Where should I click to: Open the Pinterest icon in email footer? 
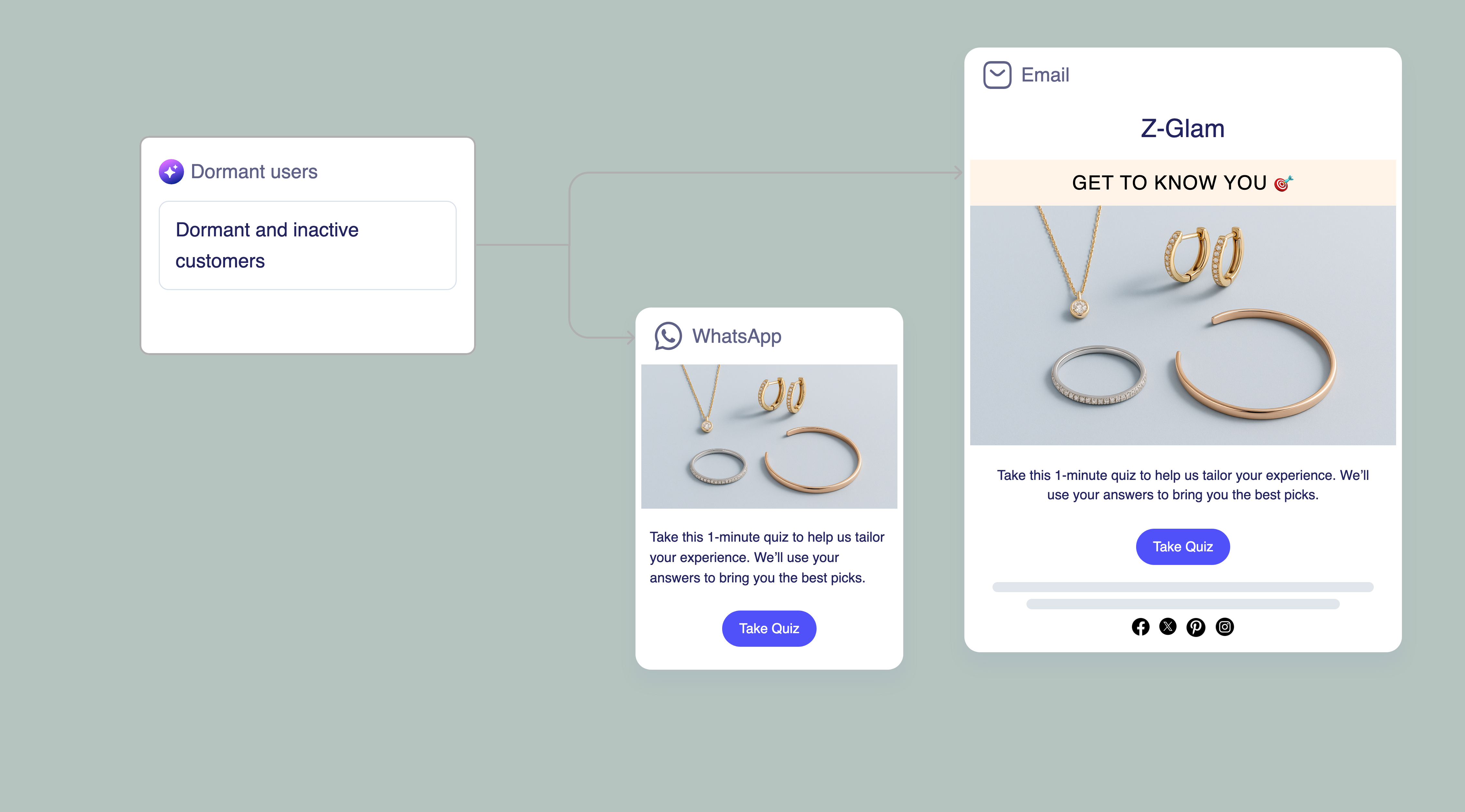(1195, 627)
